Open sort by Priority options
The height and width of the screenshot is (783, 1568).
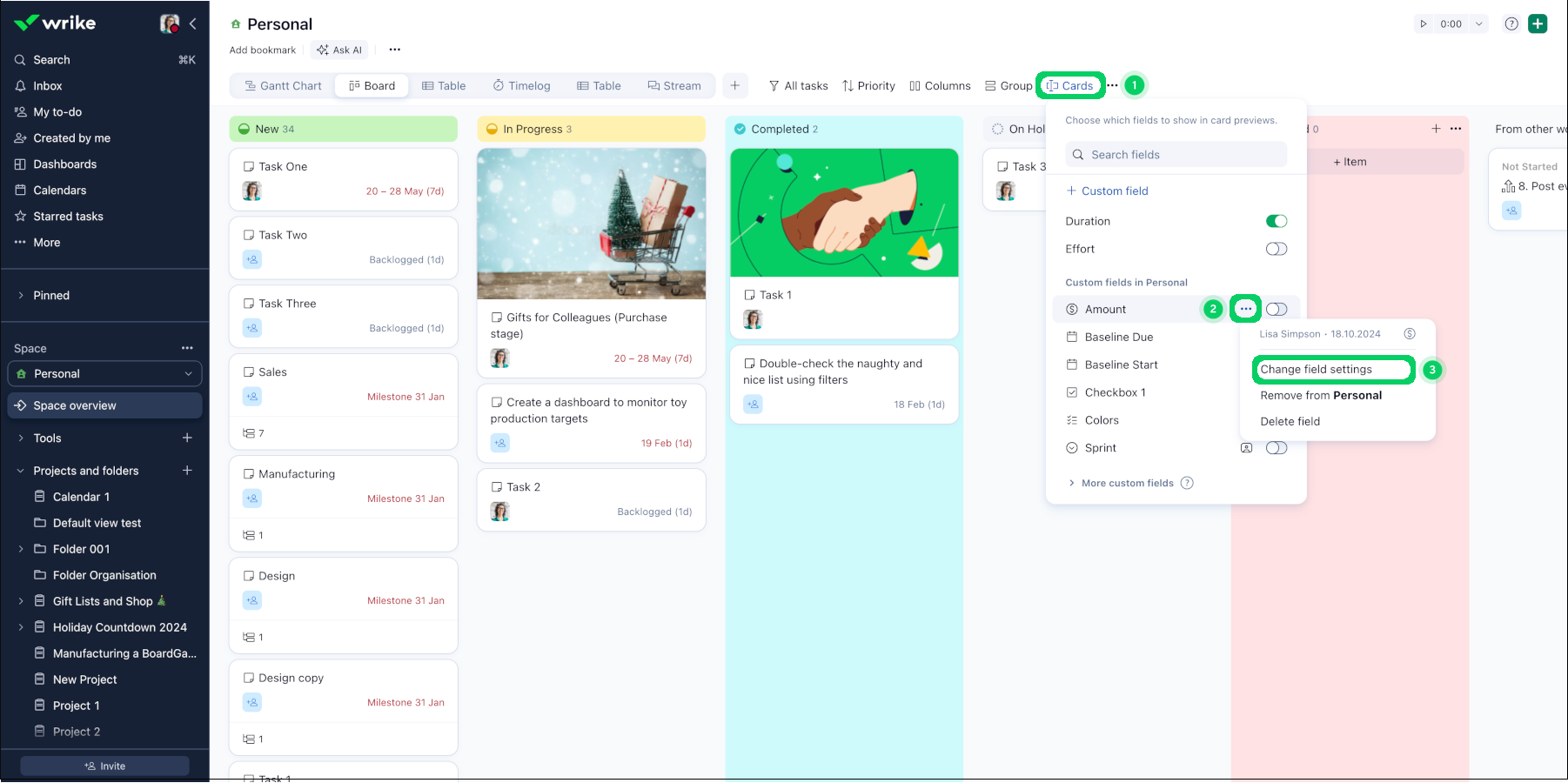(868, 85)
